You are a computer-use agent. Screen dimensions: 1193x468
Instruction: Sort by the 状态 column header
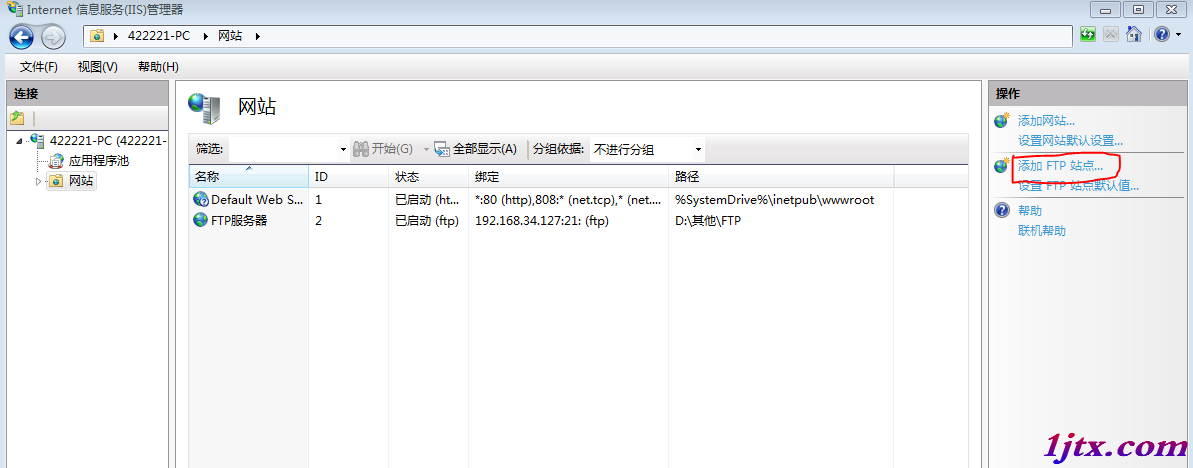pos(428,177)
